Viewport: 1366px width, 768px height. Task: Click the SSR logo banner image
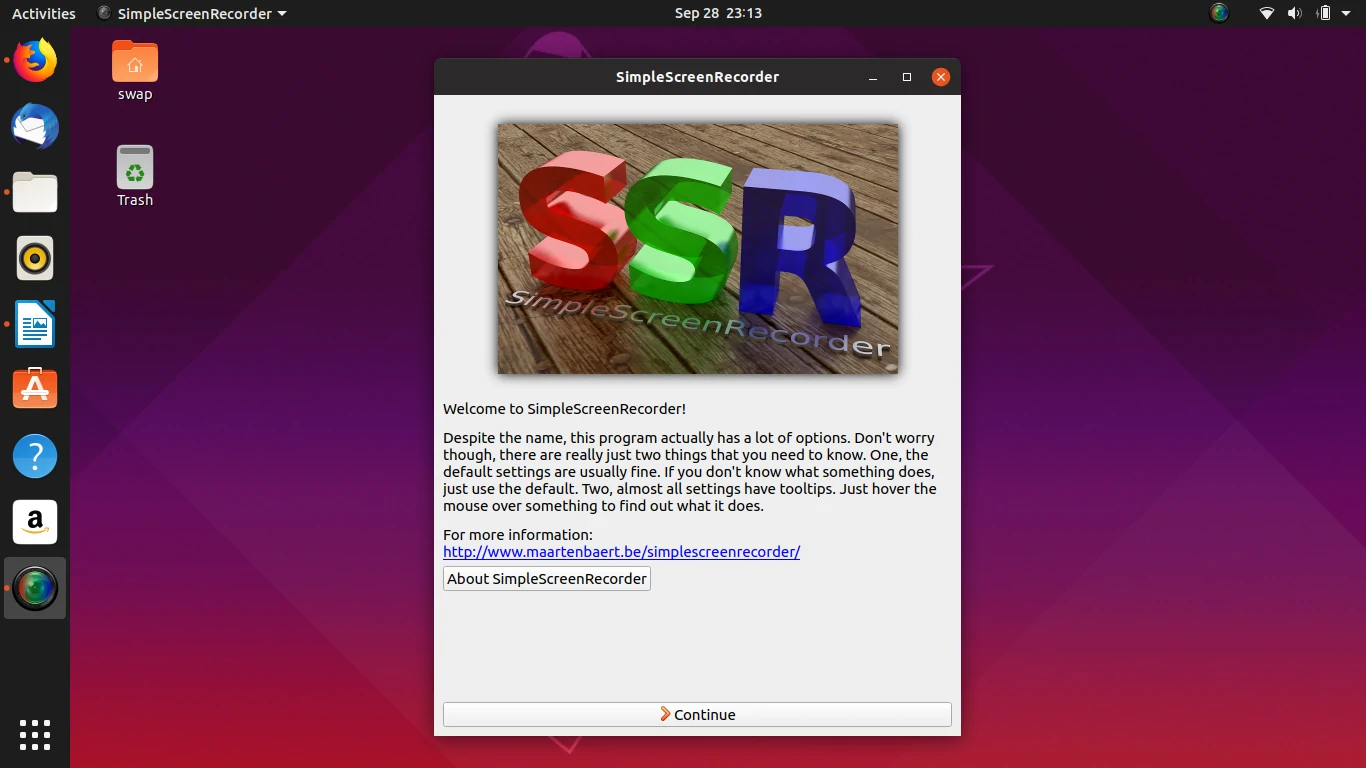click(698, 249)
